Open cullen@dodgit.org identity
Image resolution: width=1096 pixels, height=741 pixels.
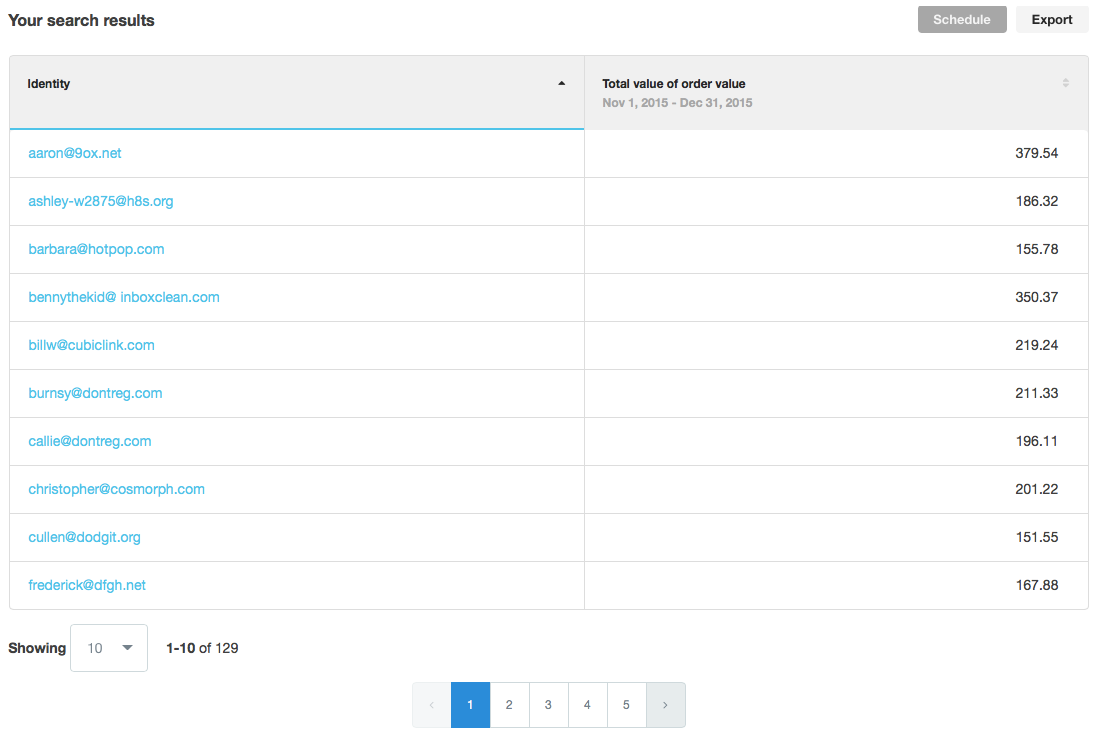pos(85,537)
